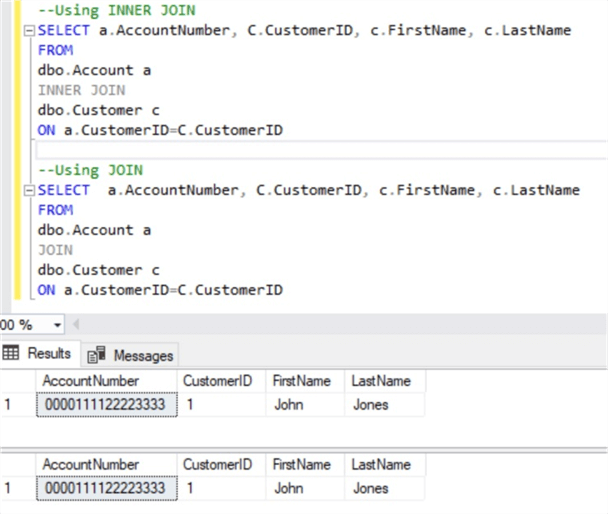Collapse the second SELECT statement block
The height and width of the screenshot is (514, 608).
29,190
